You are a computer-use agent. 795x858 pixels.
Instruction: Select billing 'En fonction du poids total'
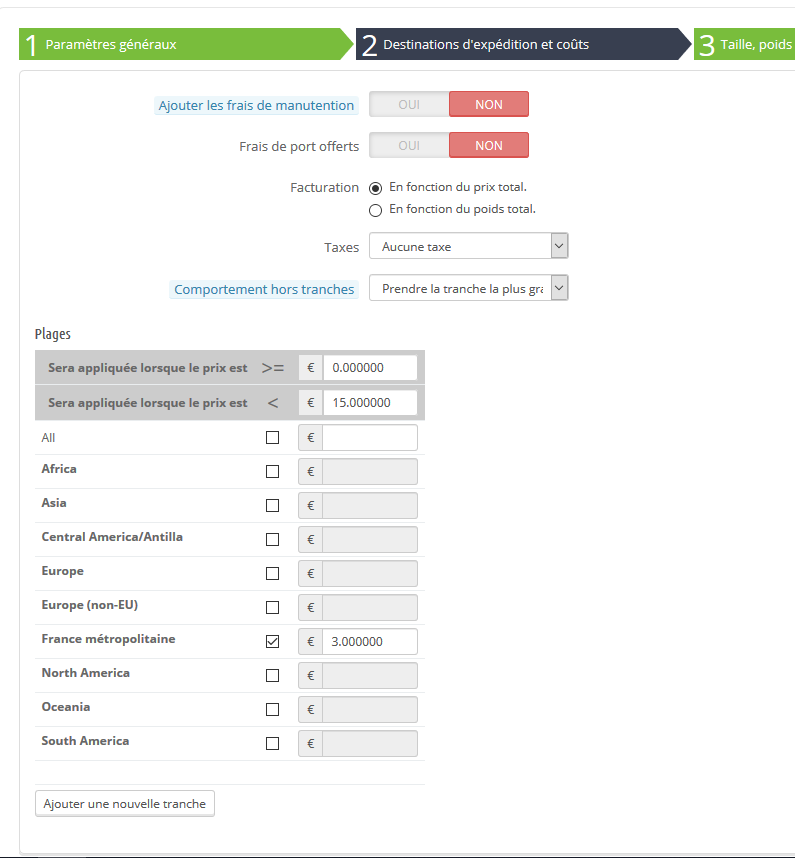click(x=375, y=210)
